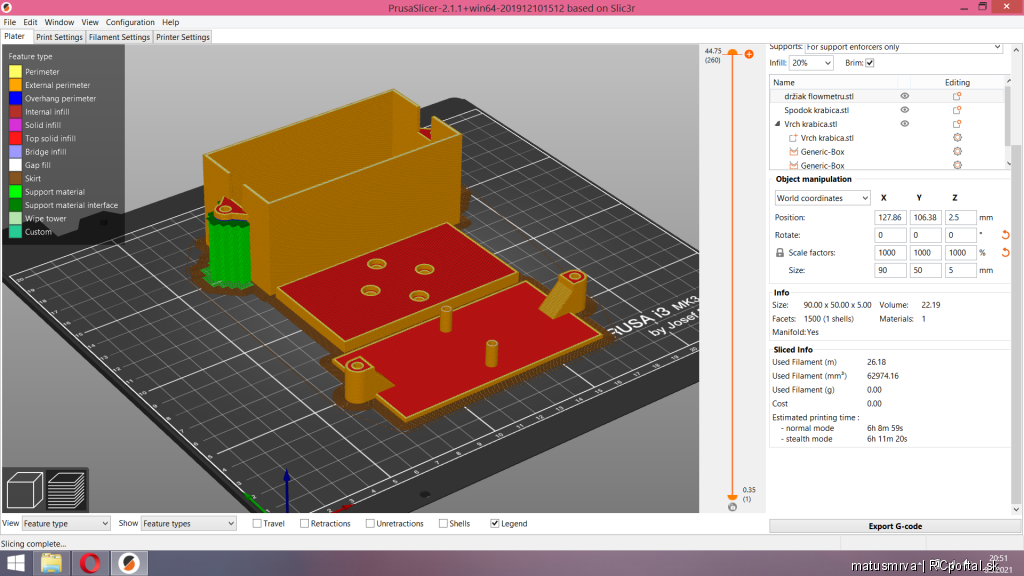The width and height of the screenshot is (1024, 576).
Task: Click upper layer slider thumb at 44.75
Action: click(x=732, y=52)
